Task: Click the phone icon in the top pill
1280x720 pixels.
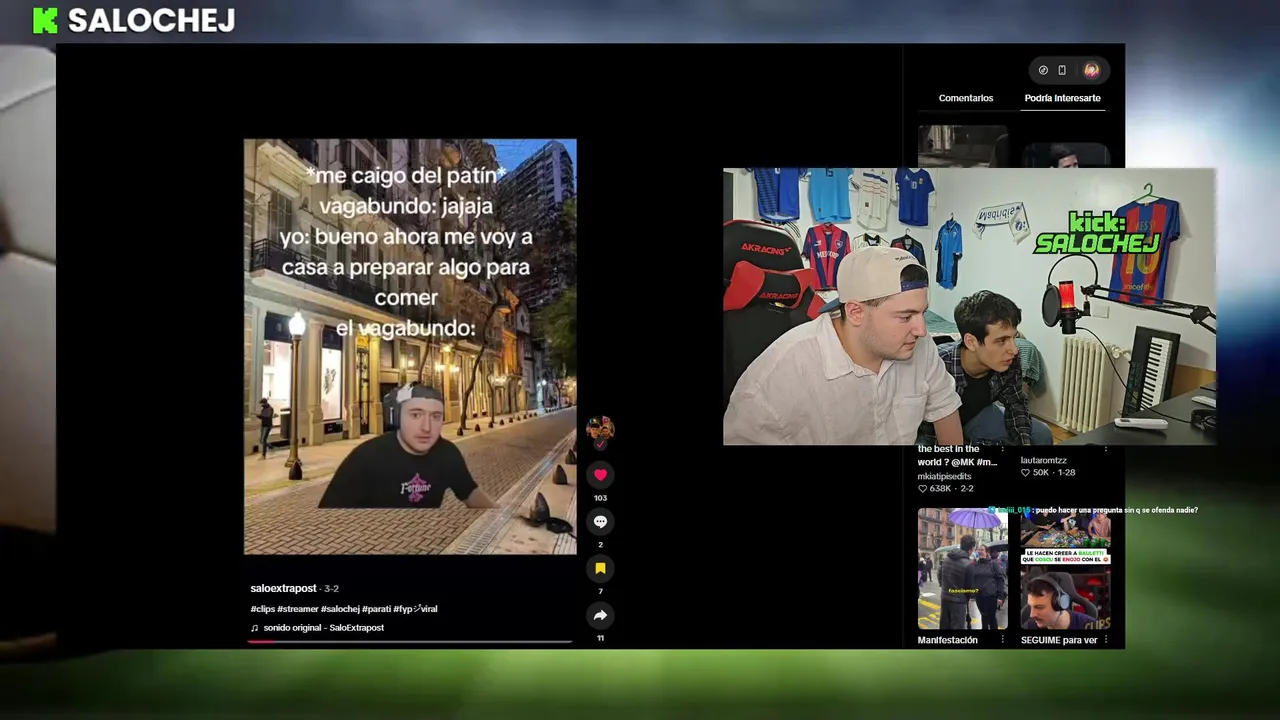Action: (x=1062, y=70)
